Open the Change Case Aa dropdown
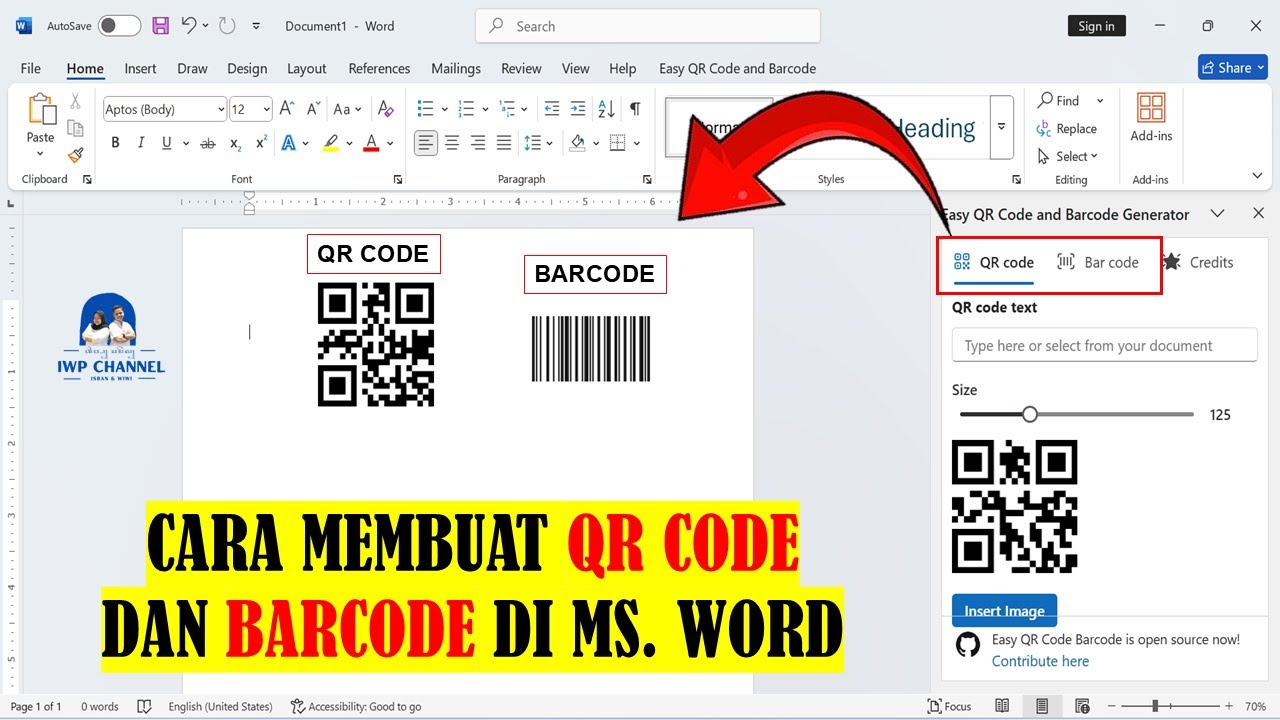Image resolution: width=1280 pixels, height=720 pixels. [x=347, y=109]
